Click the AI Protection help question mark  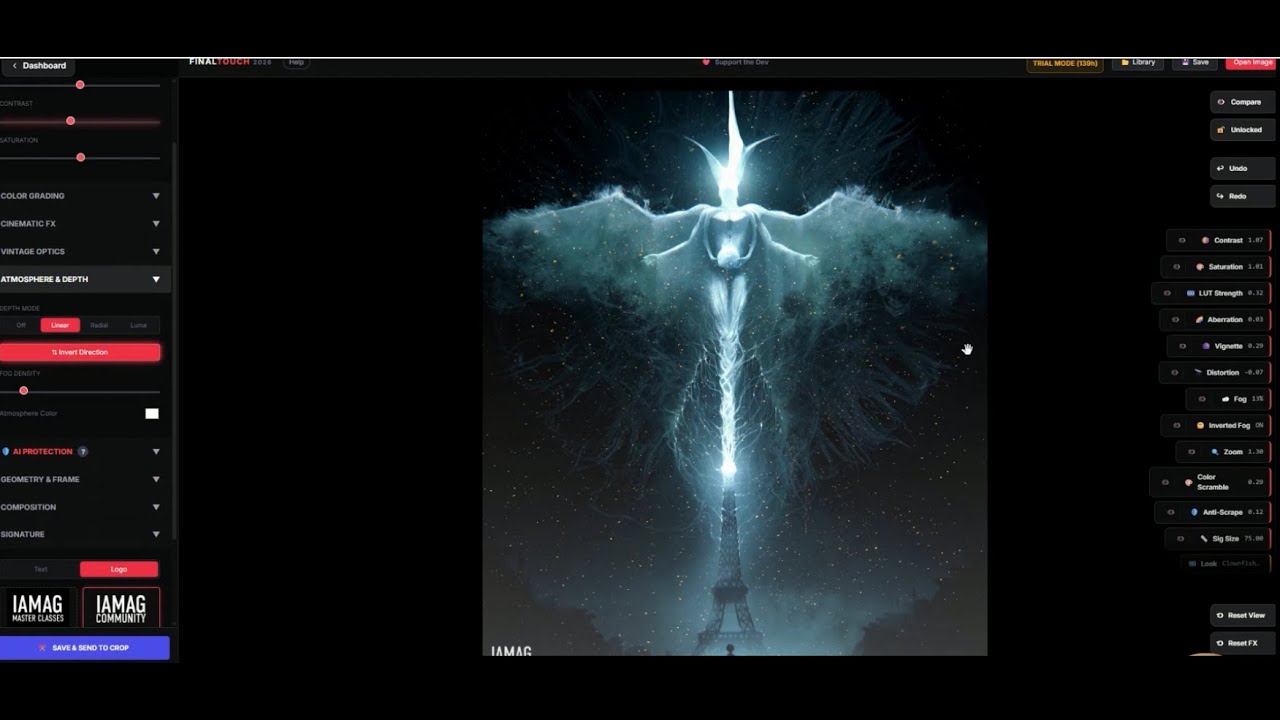tap(83, 452)
